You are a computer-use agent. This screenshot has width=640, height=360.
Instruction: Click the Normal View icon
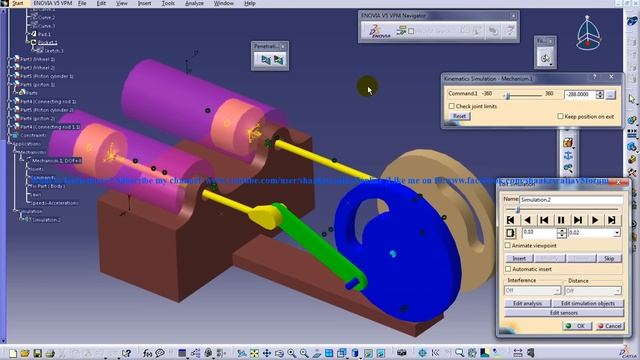(317, 353)
